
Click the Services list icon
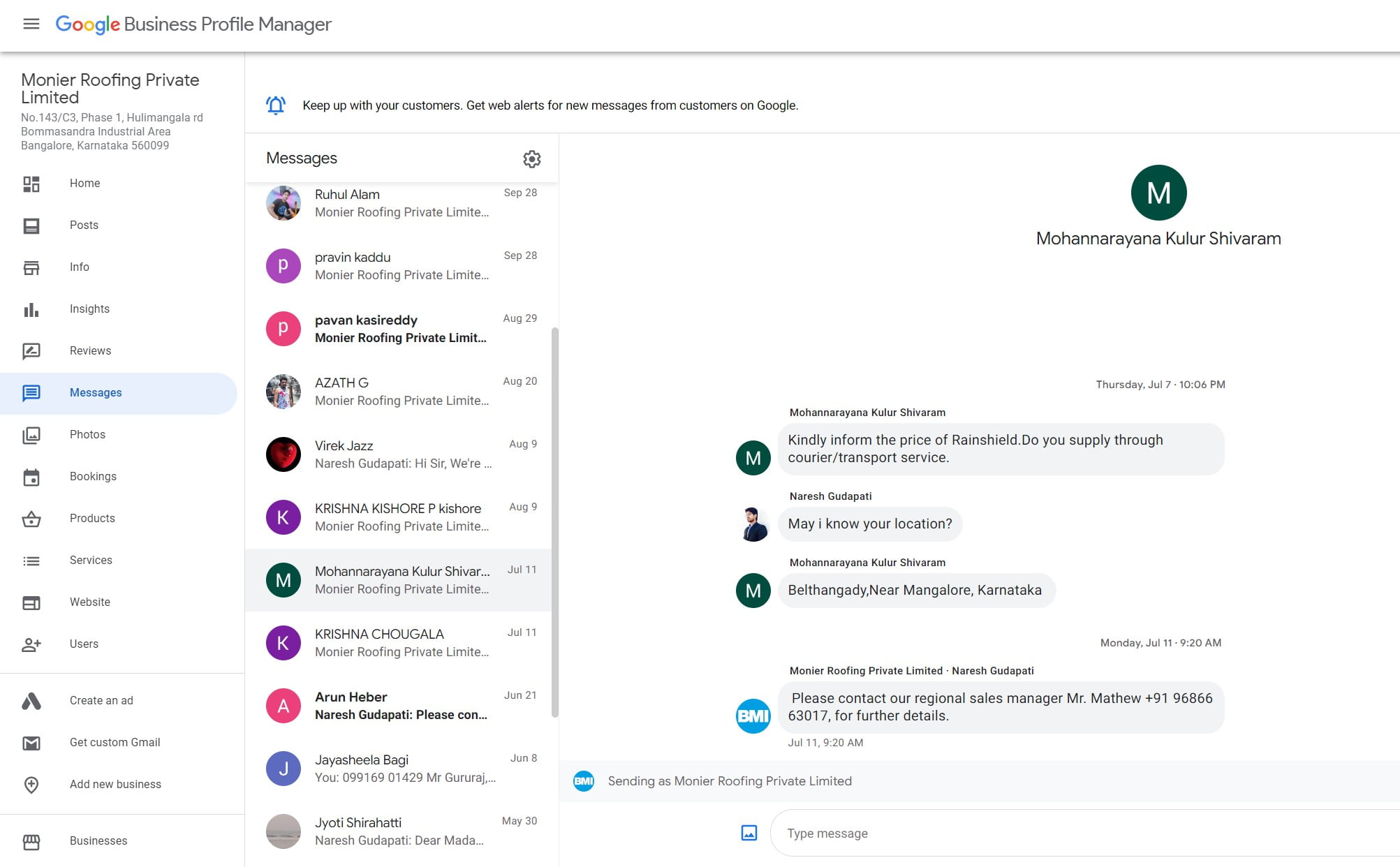(x=31, y=561)
